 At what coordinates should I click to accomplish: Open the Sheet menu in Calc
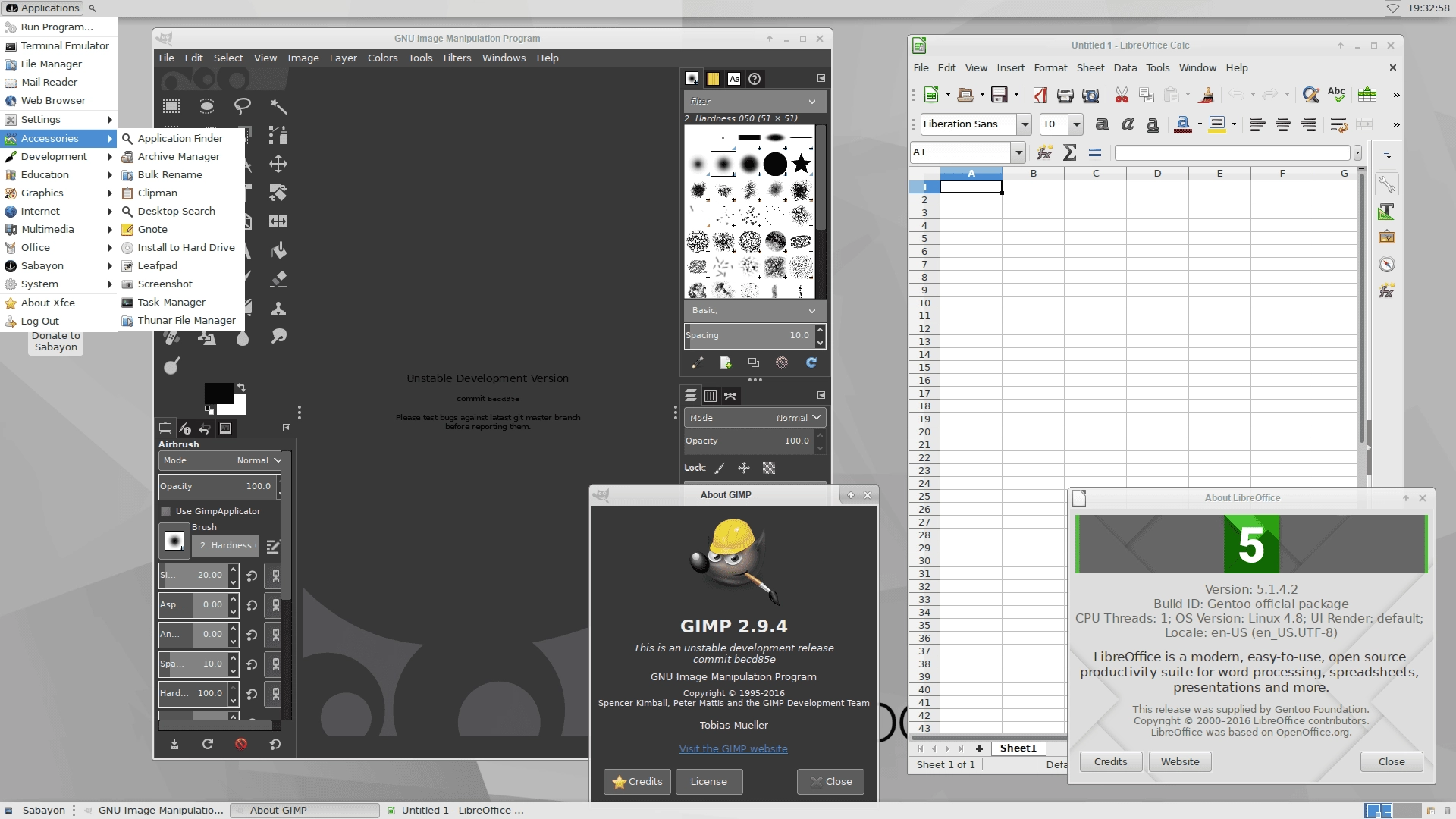point(1090,67)
